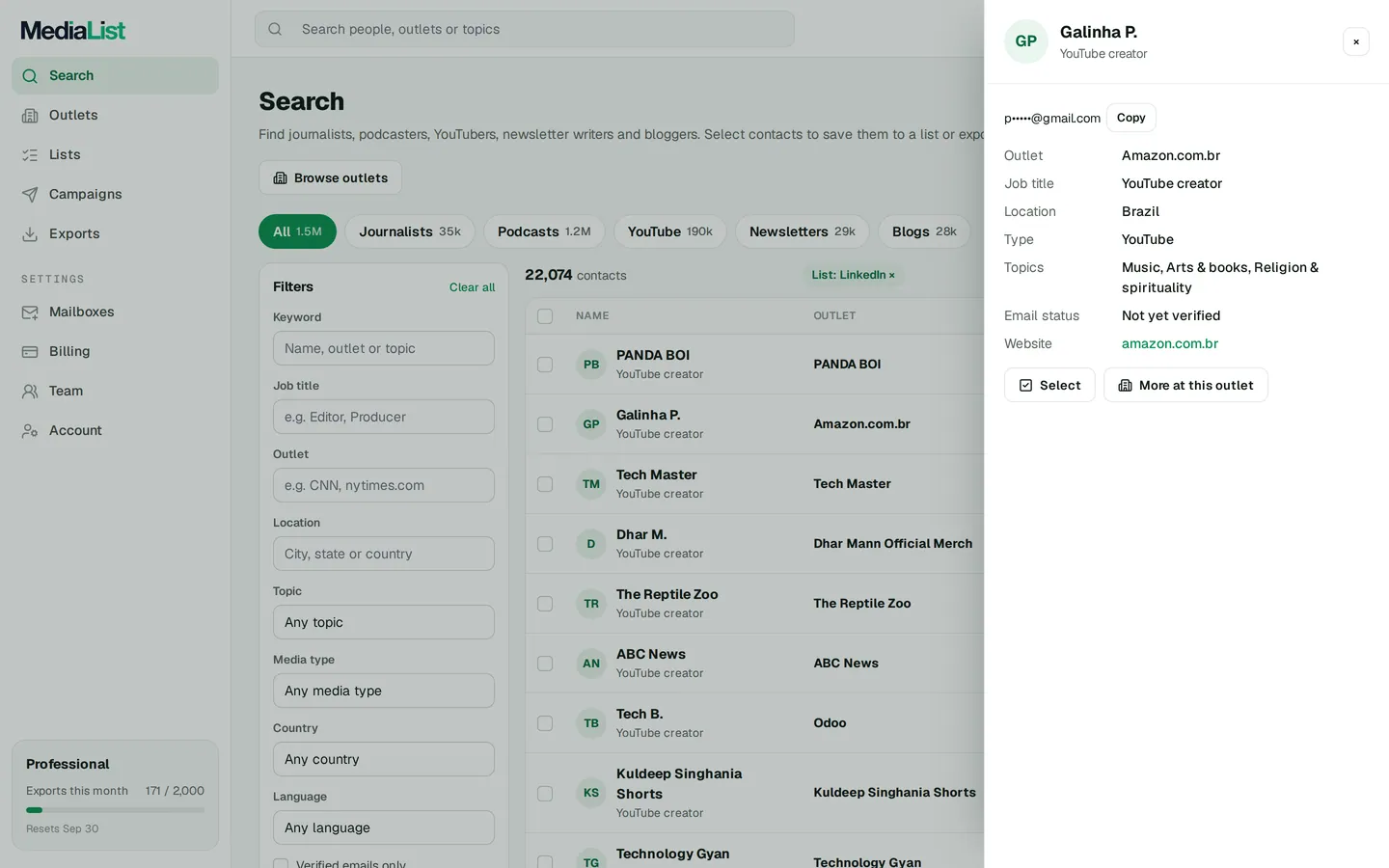Open Billing via its card icon
Screen dimensions: 1389x868
(x=30, y=351)
